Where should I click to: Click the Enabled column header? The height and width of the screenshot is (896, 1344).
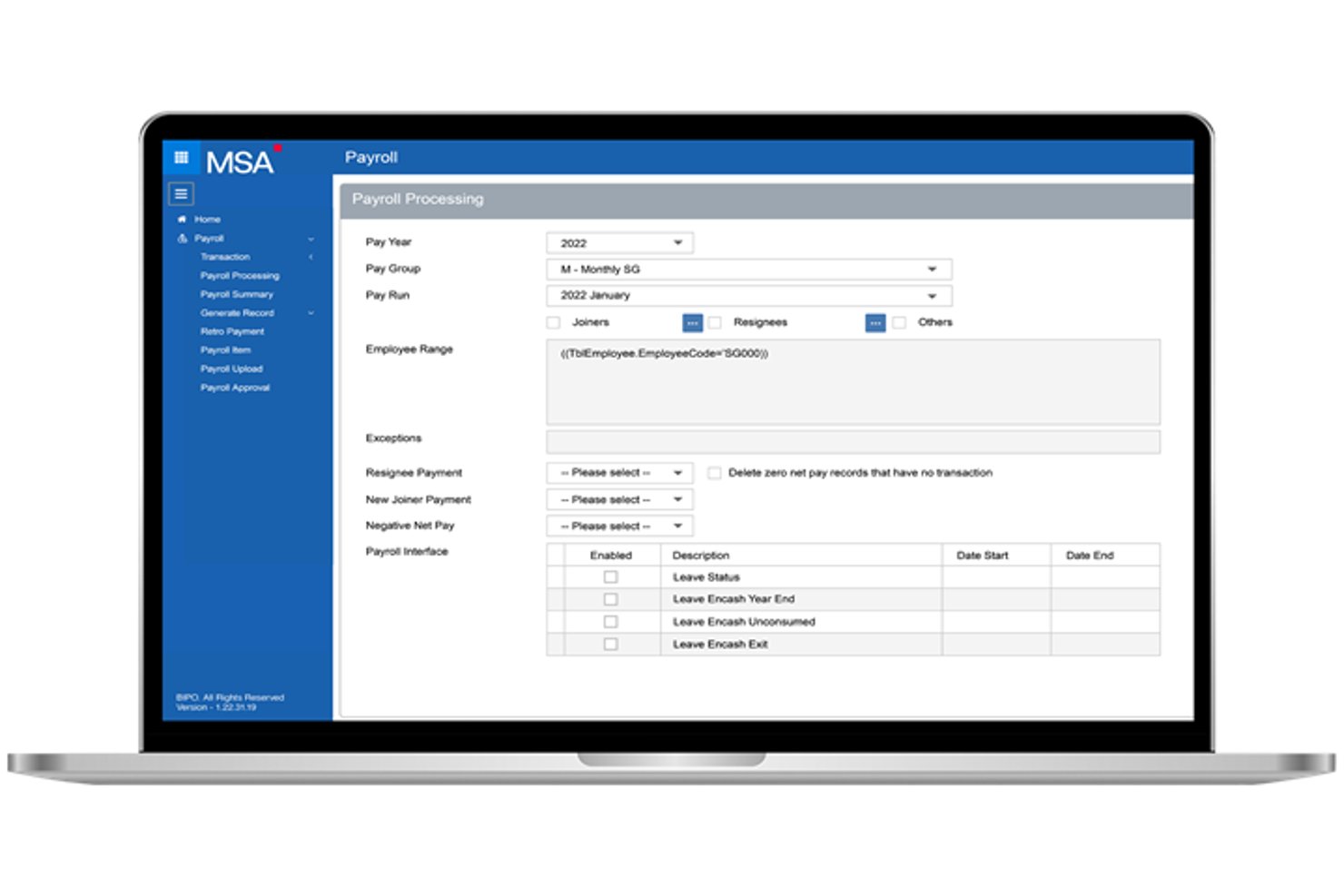[610, 556]
